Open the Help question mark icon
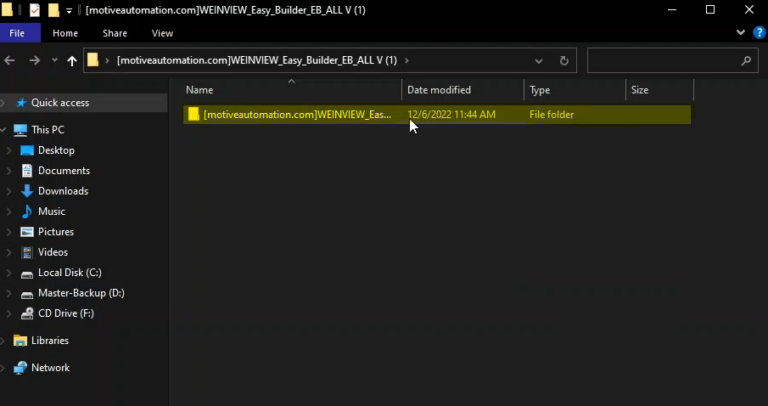Screen dimensions: 768x406 coord(758,33)
